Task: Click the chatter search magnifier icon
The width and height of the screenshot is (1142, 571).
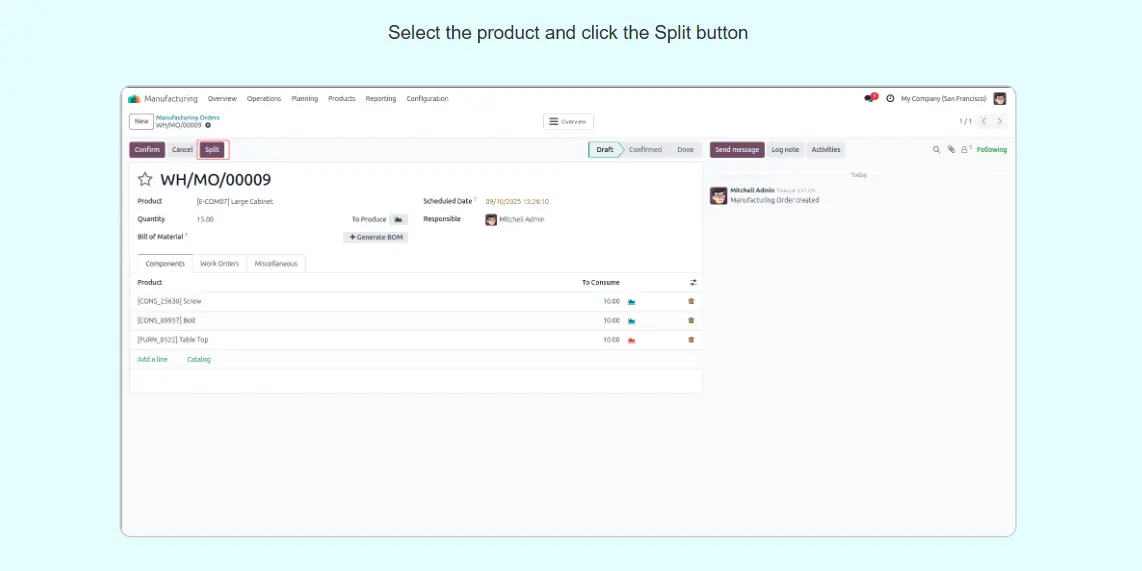Action: point(937,150)
